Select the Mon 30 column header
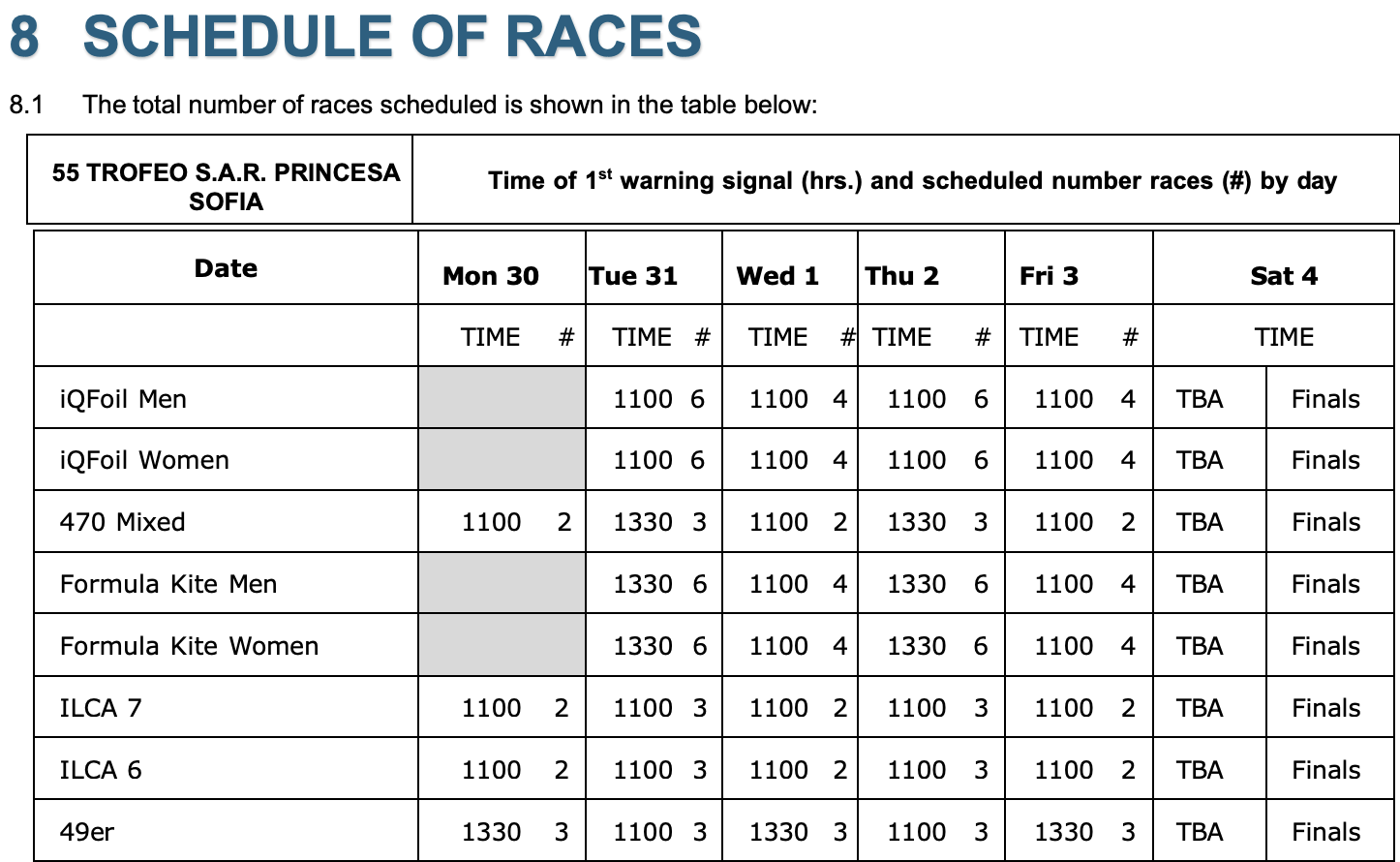Image resolution: width=1400 pixels, height=862 pixels. tap(490, 276)
